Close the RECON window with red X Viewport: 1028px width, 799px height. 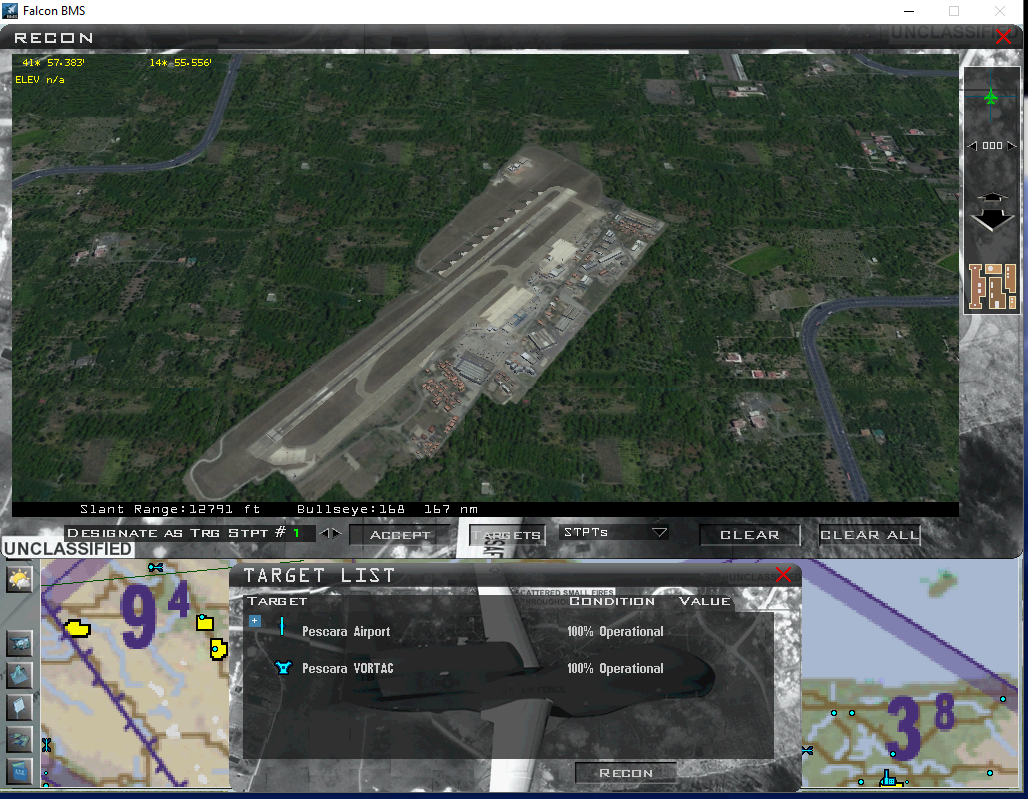[x=1003, y=37]
